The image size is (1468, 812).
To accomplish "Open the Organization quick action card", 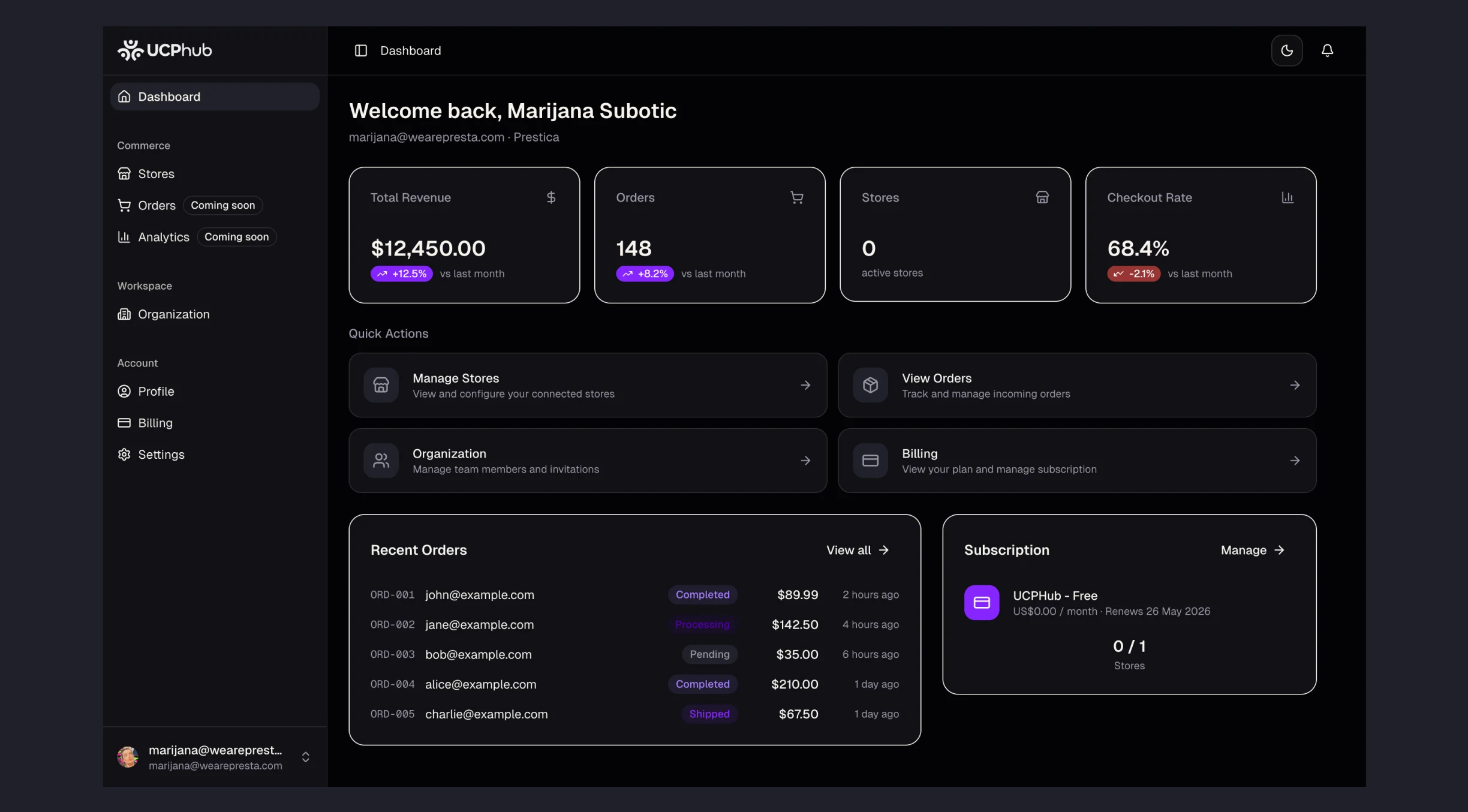I will click(588, 461).
